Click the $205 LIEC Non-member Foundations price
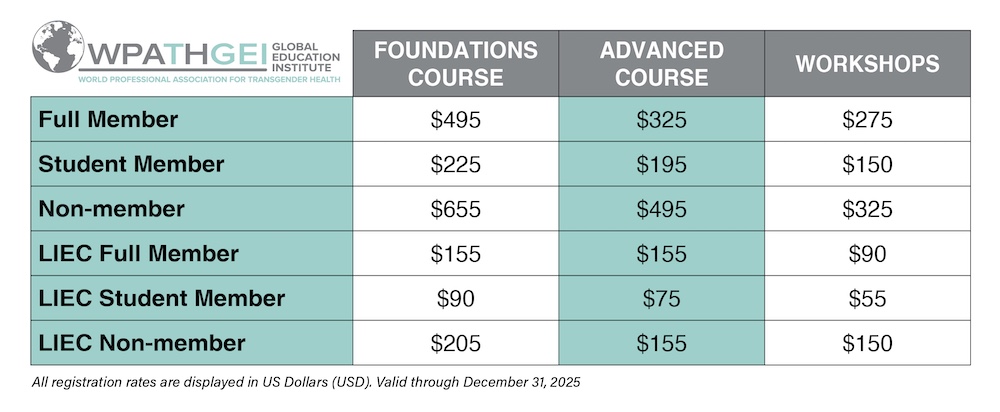 pos(455,343)
